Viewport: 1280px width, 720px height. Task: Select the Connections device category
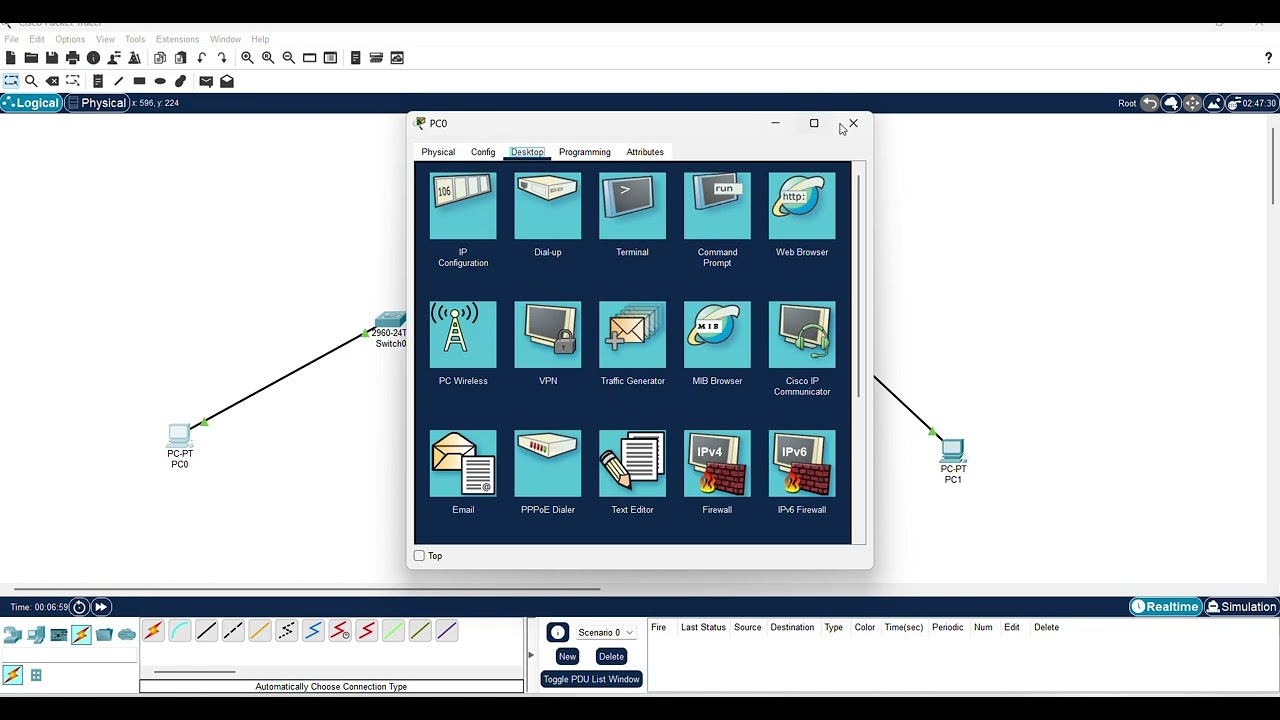(81, 634)
